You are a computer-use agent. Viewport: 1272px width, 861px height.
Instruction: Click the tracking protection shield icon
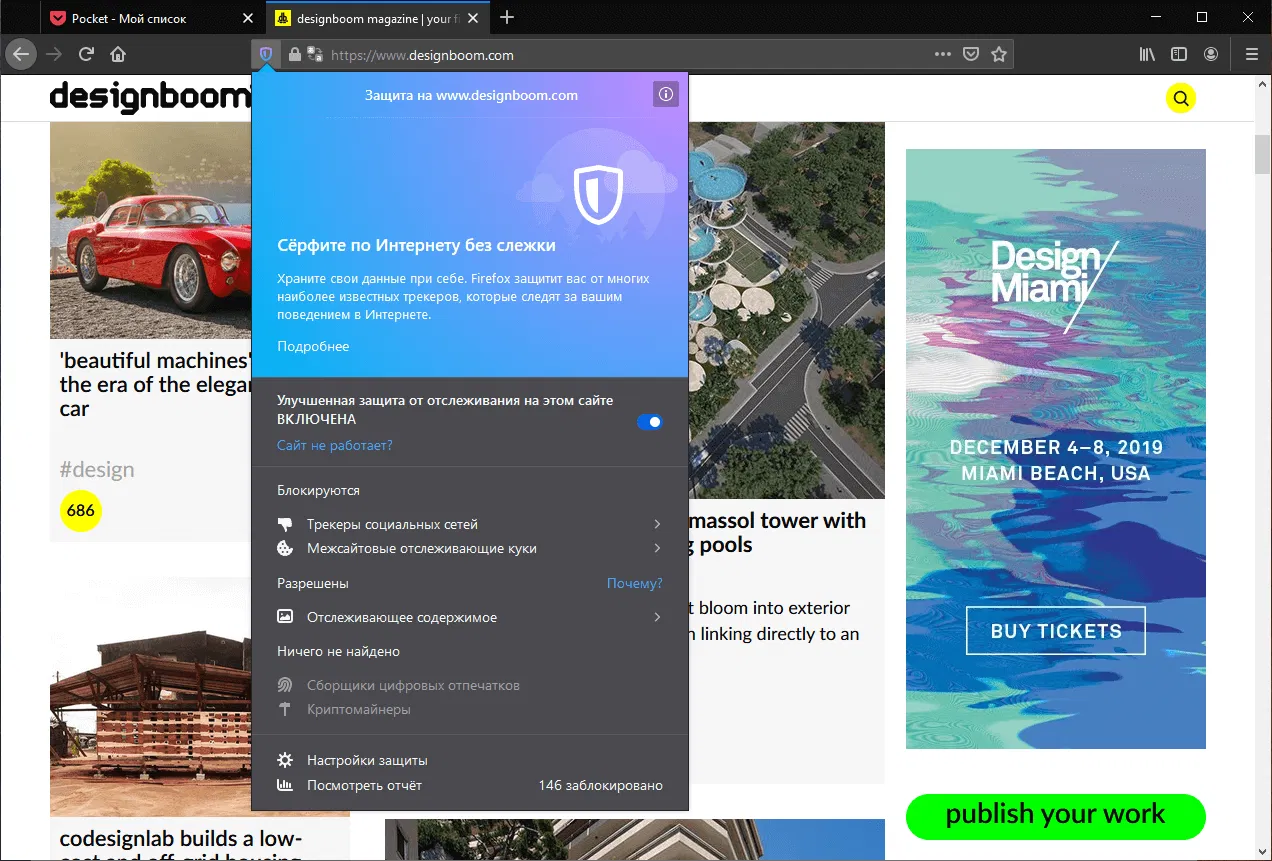tap(264, 54)
